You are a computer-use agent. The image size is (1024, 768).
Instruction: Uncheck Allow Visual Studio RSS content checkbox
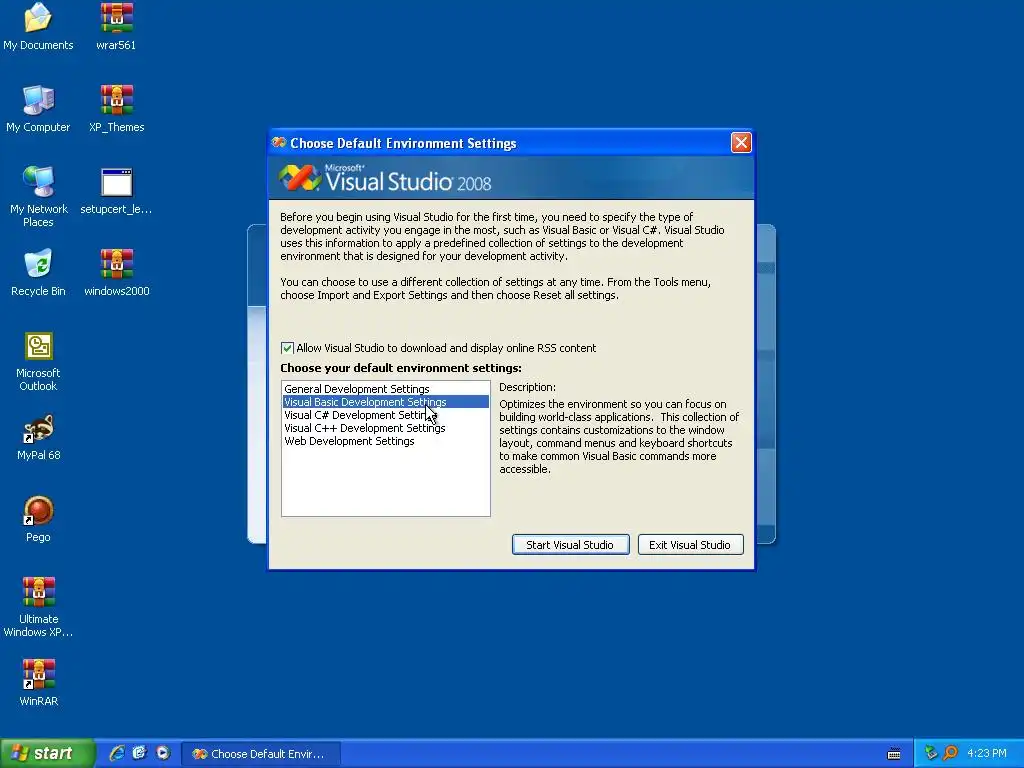point(287,348)
